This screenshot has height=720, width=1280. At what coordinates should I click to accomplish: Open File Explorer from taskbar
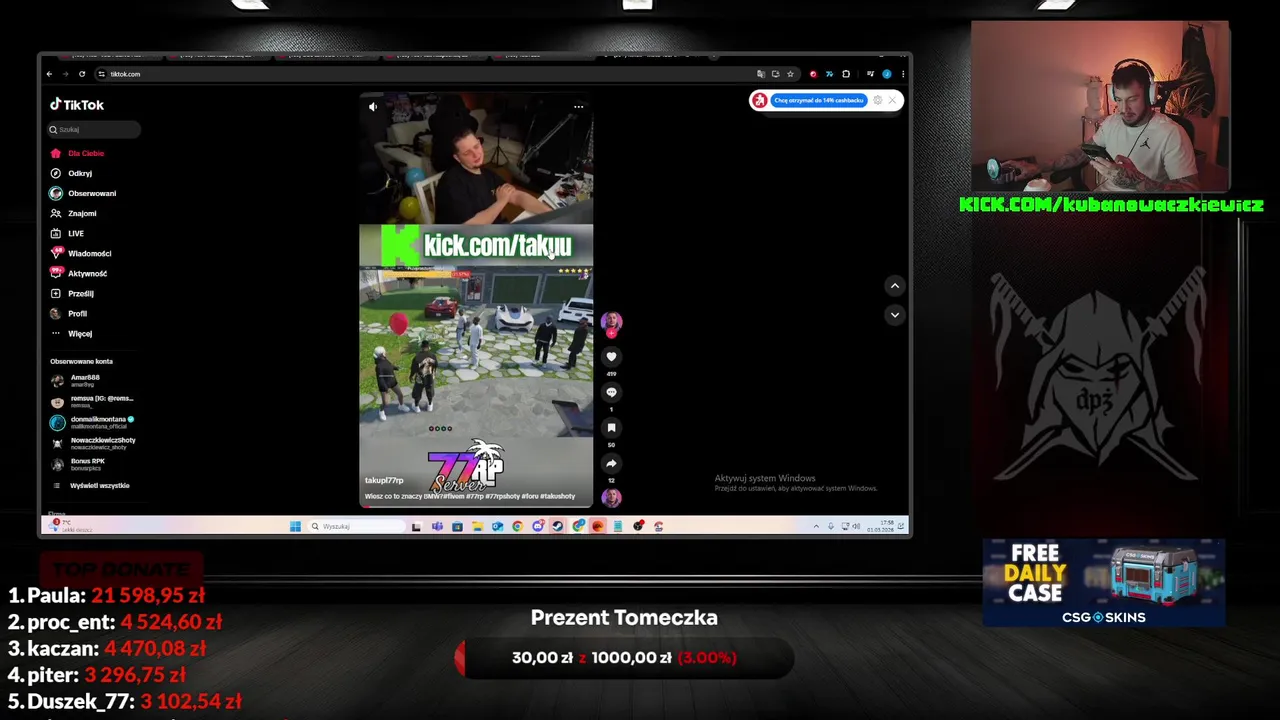(x=477, y=526)
